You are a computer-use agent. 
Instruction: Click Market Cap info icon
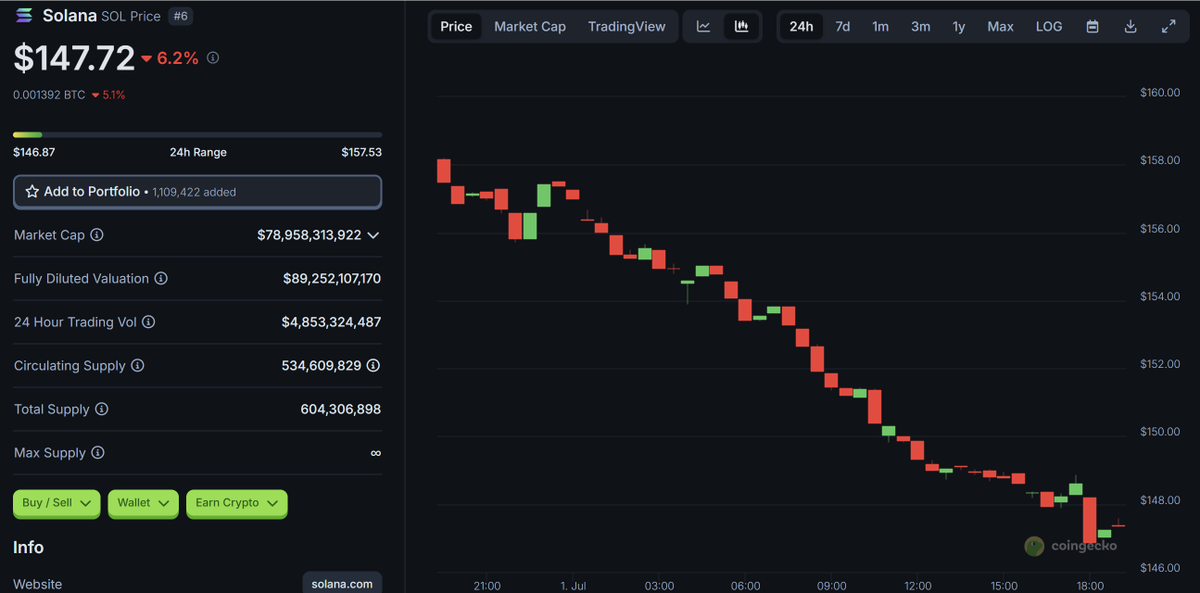click(x=97, y=235)
